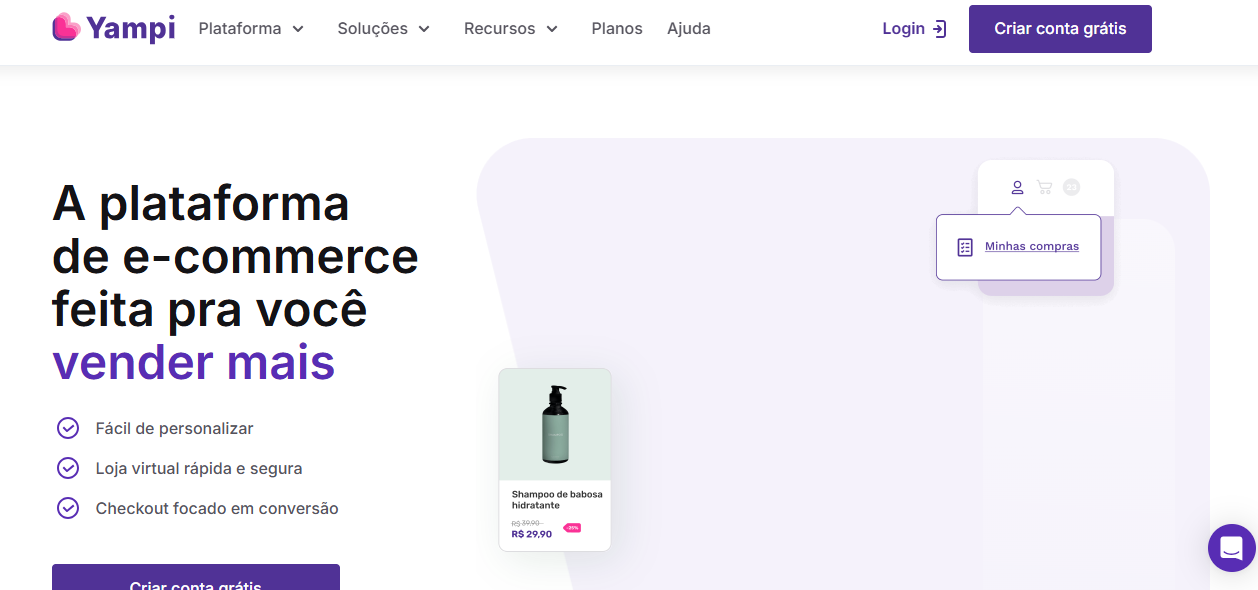1258x590 pixels.
Task: Click the text Checkout focado em conversão
Action: coord(217,508)
